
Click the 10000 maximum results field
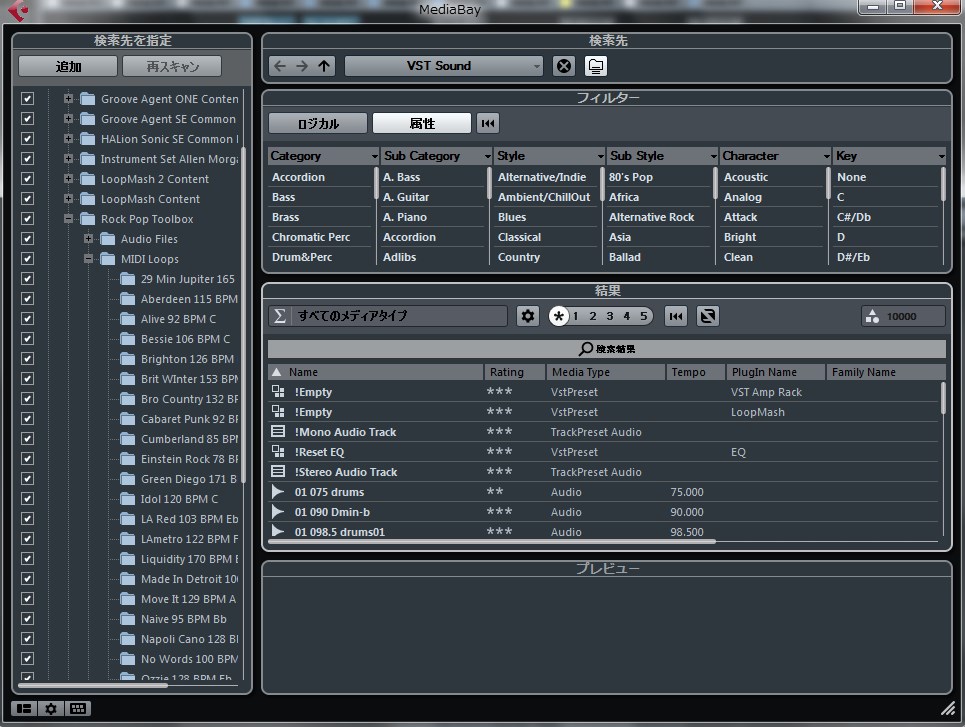(x=903, y=316)
